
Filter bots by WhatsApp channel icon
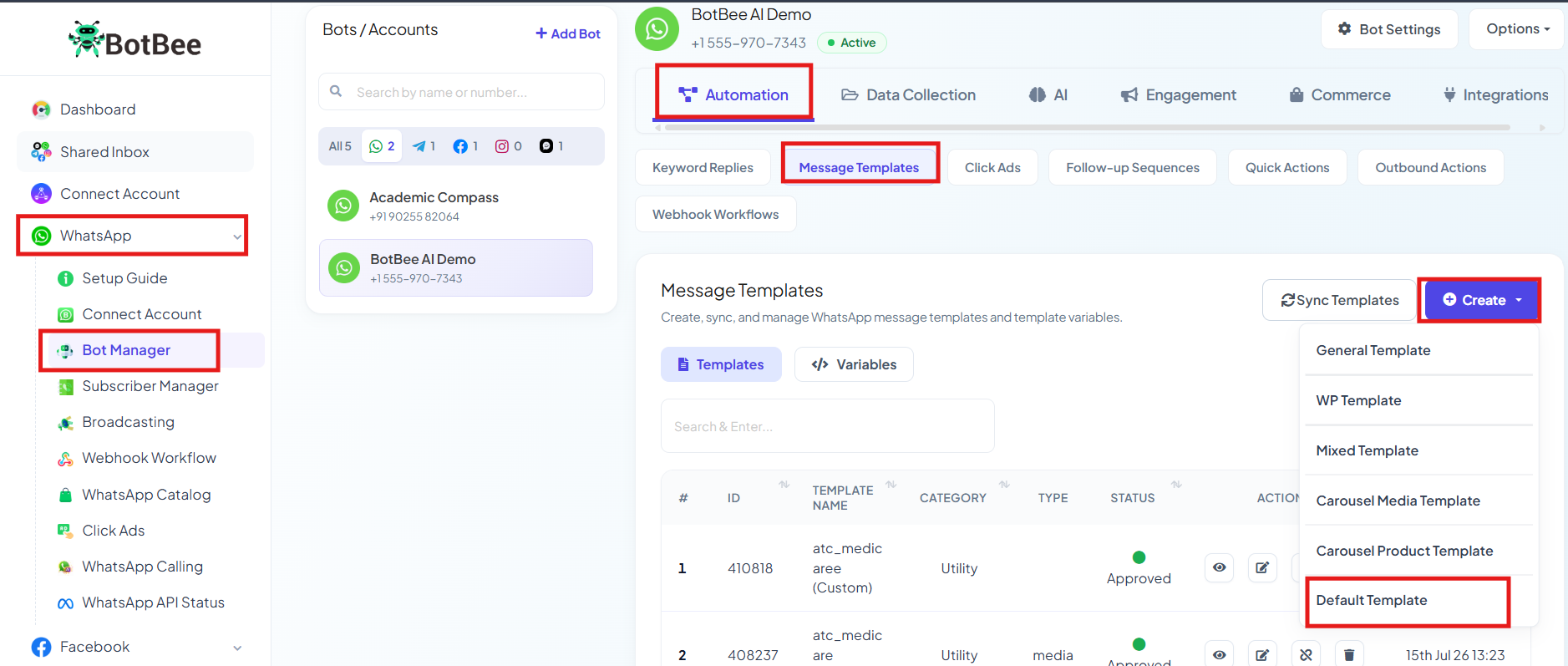pyautogui.click(x=382, y=146)
